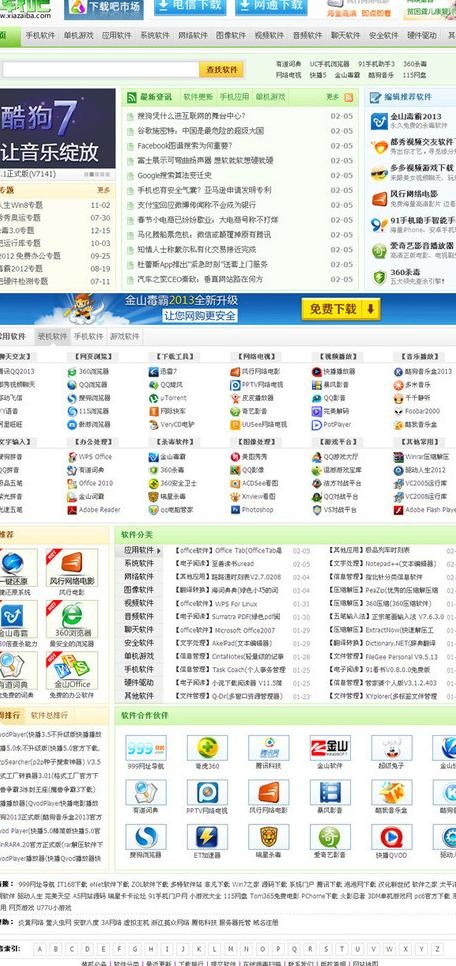Open the 美图秀秀 icon under 图像处理
Viewport: 456px width, 966px height.
pos(235,457)
